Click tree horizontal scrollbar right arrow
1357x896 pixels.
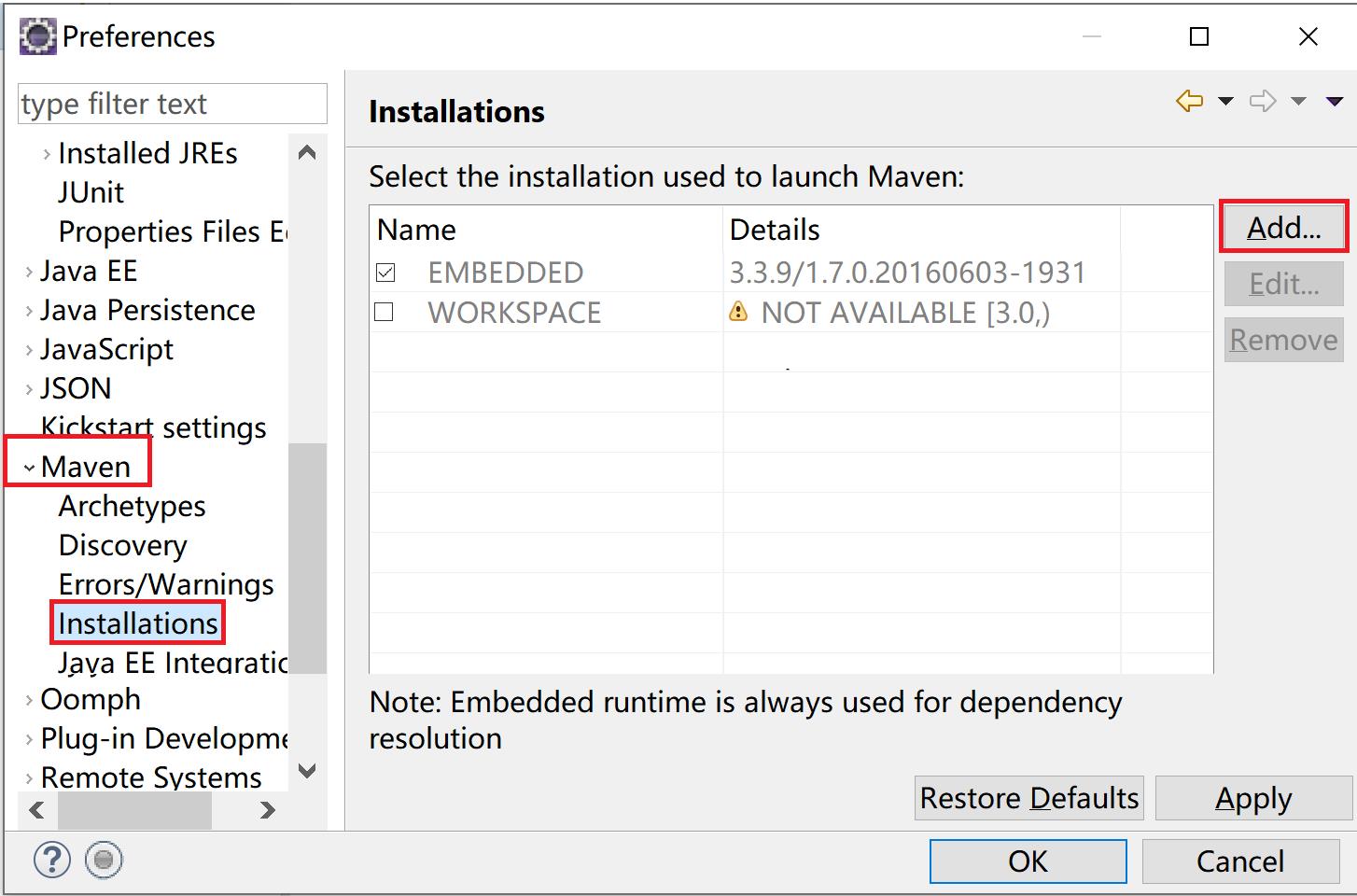[268, 810]
